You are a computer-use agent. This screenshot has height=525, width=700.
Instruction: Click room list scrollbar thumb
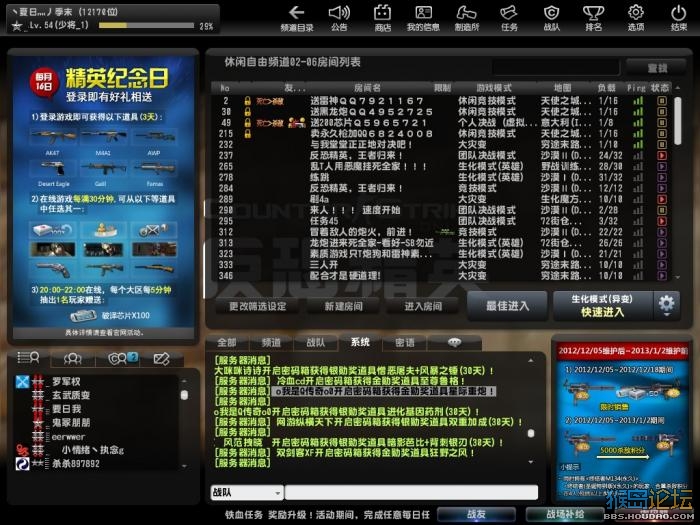(x=678, y=121)
